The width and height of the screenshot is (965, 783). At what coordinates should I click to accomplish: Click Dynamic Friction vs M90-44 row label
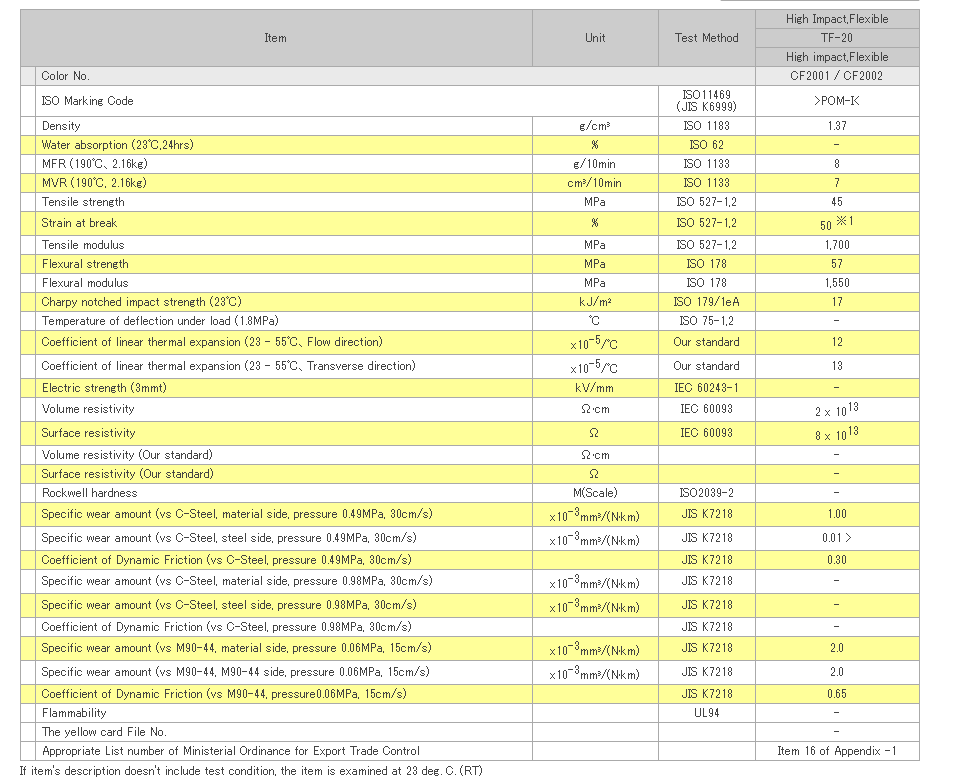pos(224,695)
